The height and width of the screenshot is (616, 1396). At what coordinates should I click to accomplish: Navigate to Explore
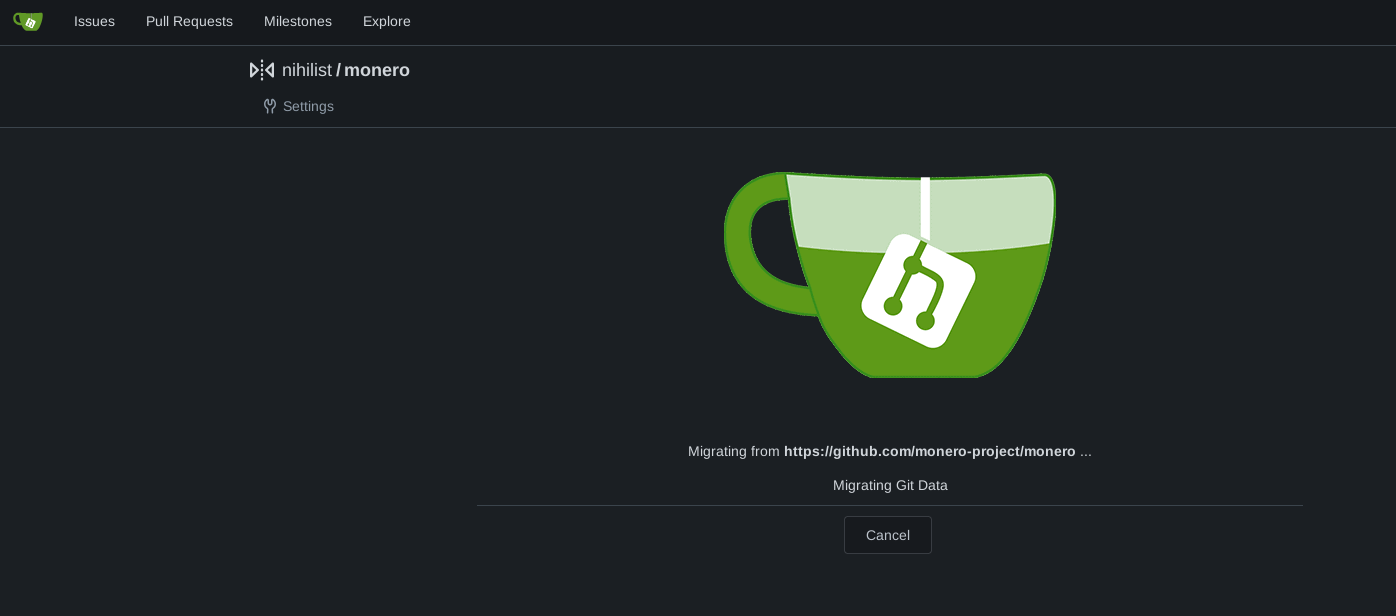(386, 21)
